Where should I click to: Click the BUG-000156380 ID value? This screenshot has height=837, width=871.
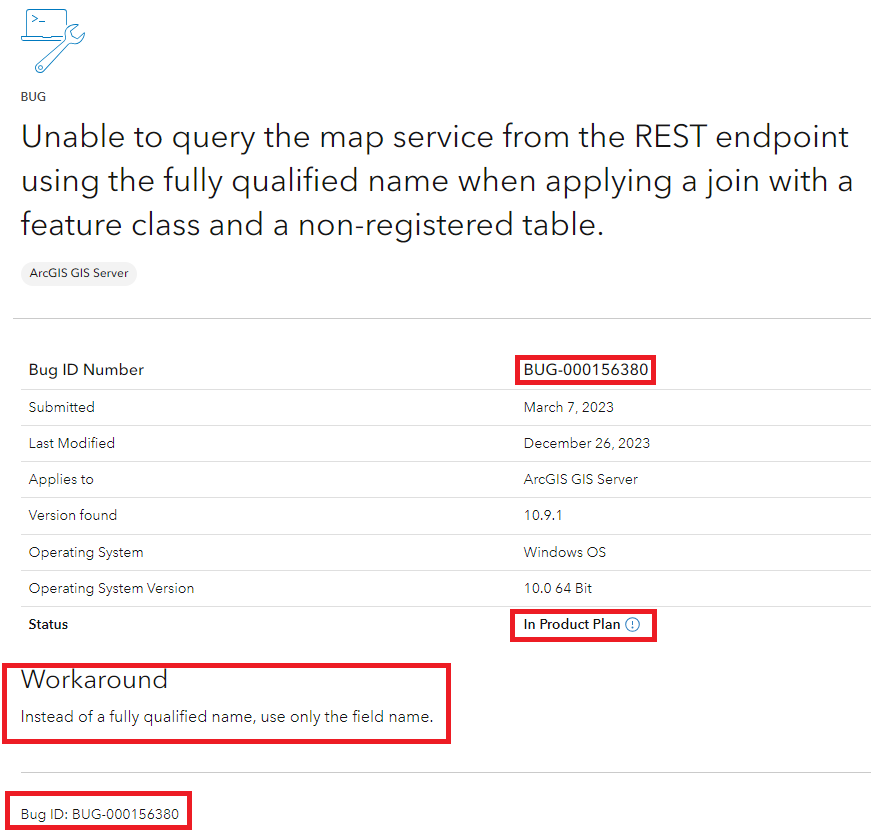(585, 370)
